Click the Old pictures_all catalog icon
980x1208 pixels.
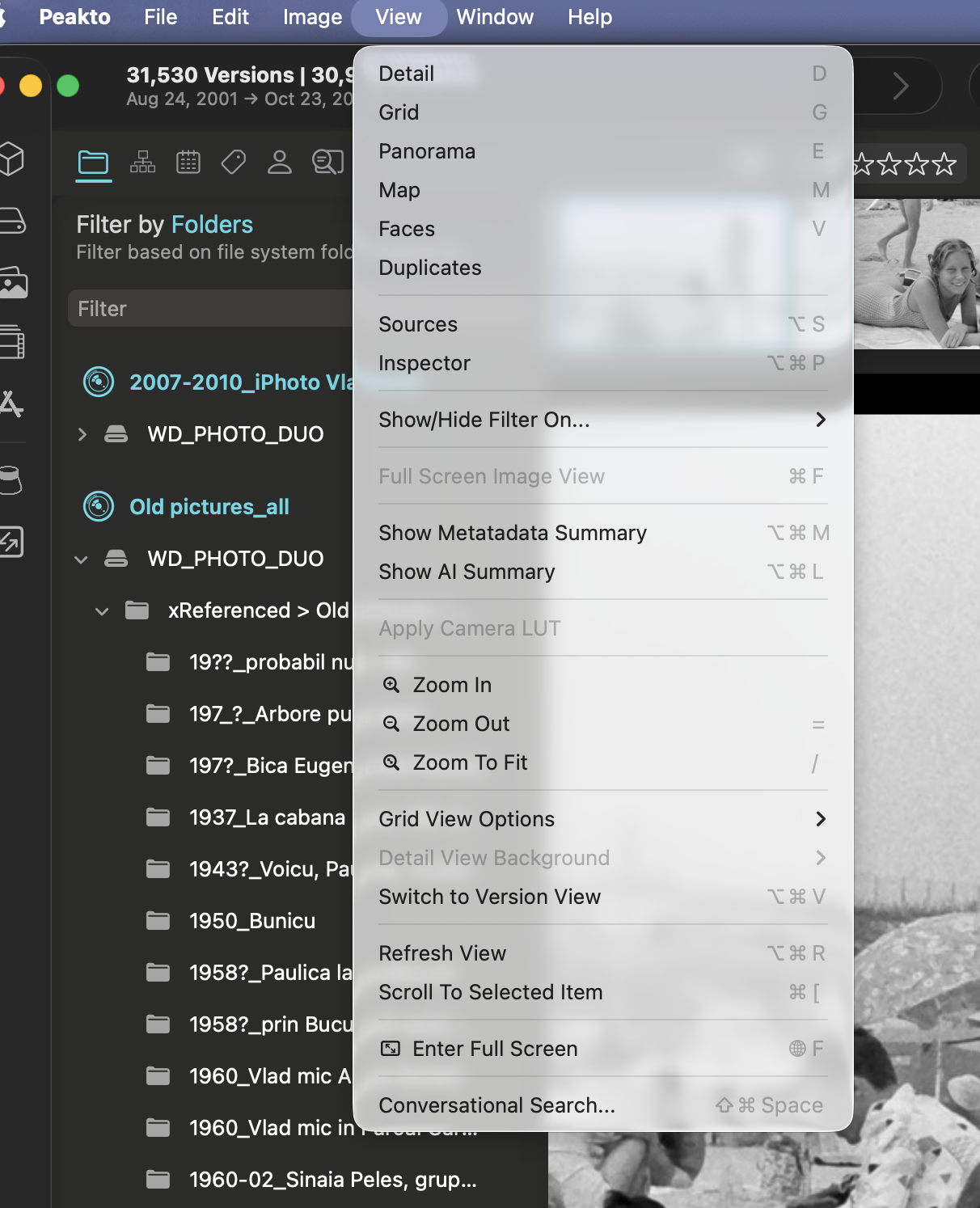(99, 507)
